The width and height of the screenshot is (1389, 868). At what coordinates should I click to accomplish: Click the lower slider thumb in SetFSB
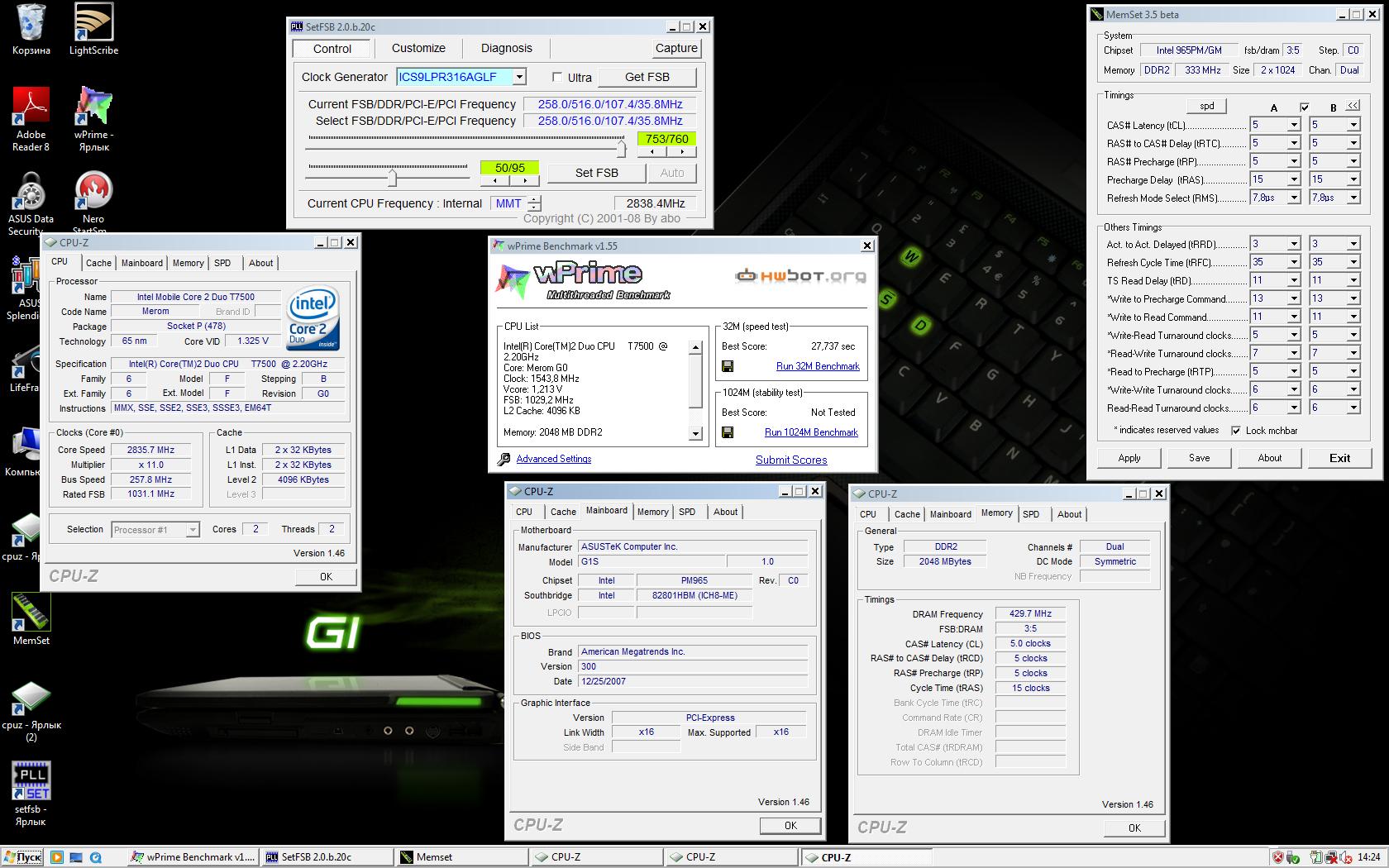[393, 178]
